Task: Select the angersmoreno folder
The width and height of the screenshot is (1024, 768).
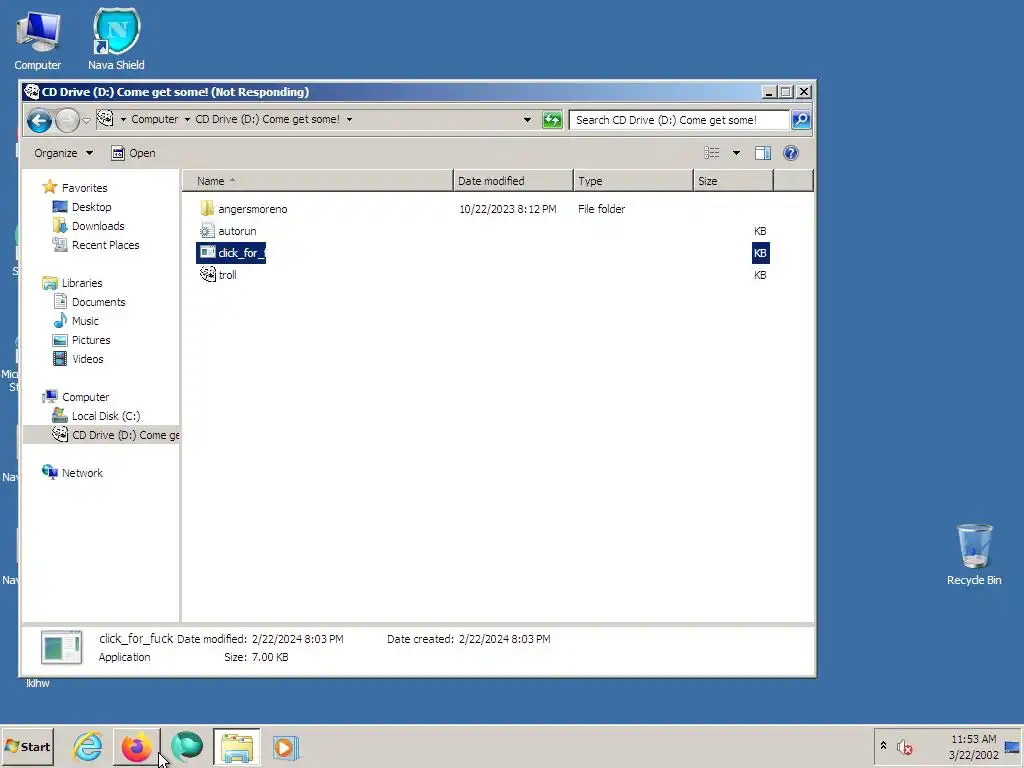Action: point(244,209)
